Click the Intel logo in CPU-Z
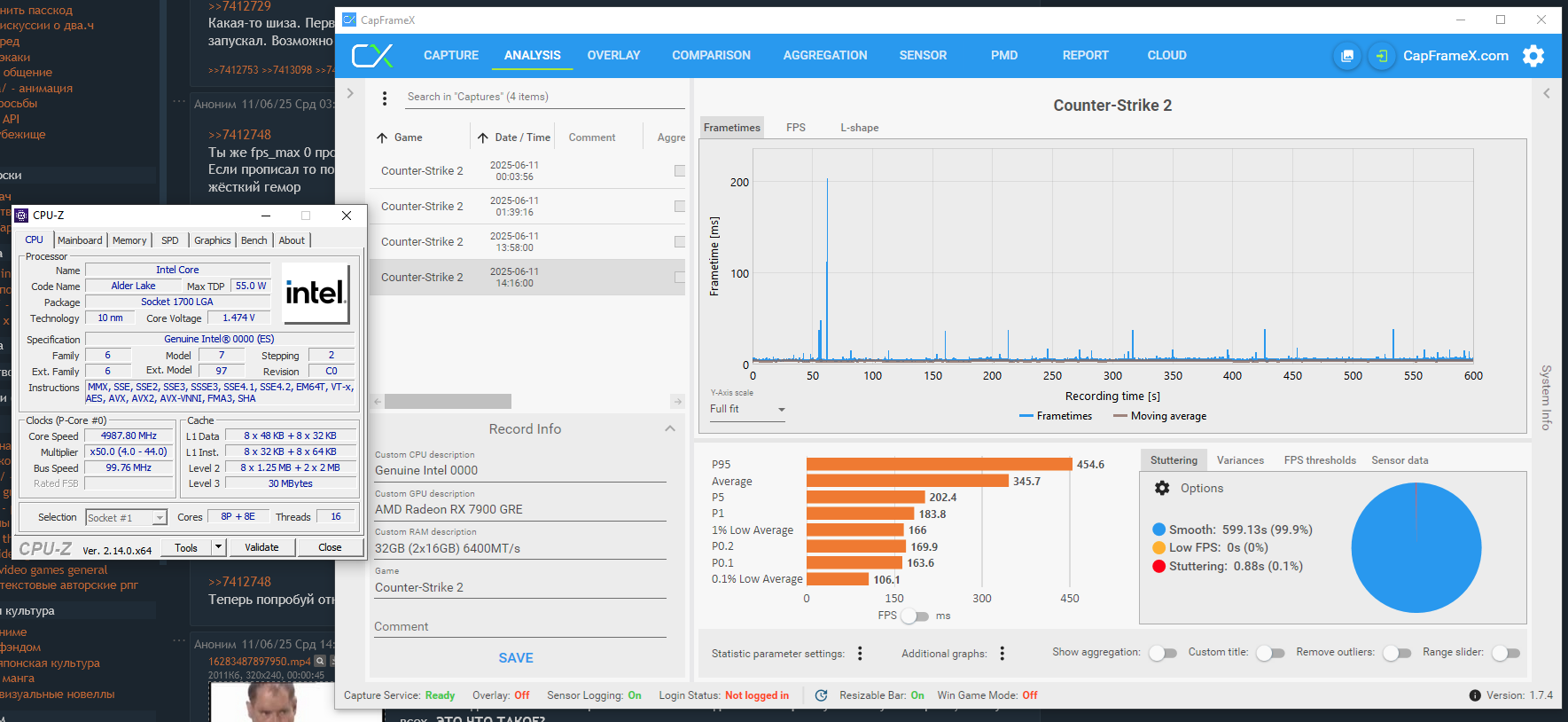Screen dimensions: 1568x722 point(316,293)
